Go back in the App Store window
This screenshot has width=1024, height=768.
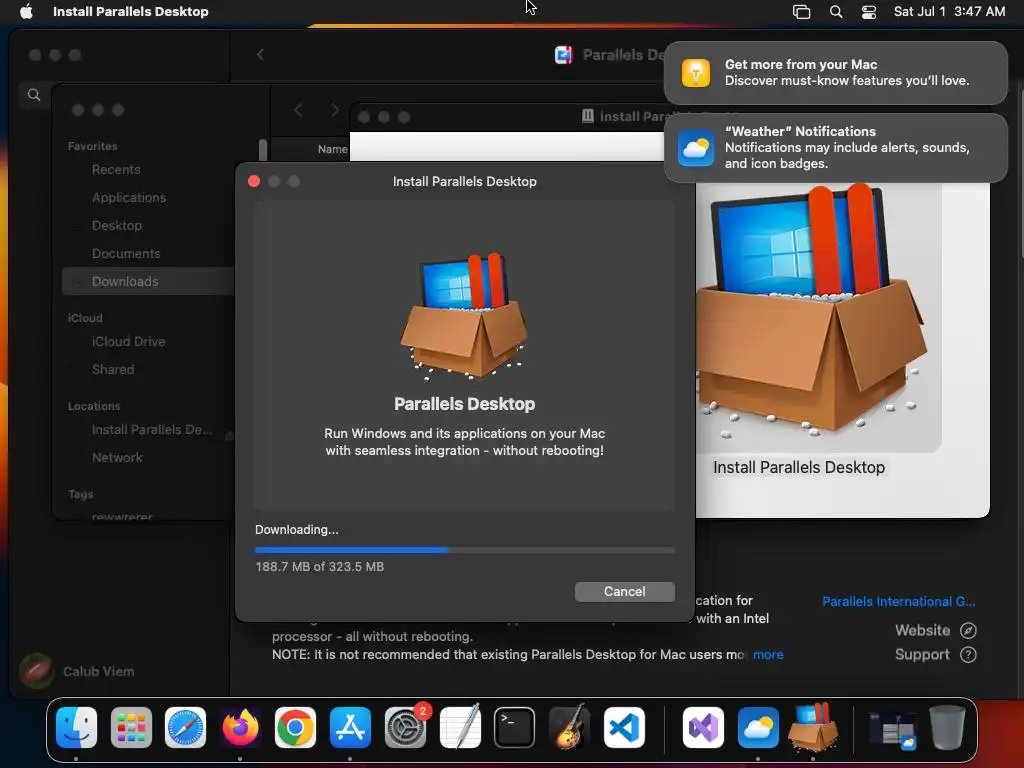click(x=260, y=54)
